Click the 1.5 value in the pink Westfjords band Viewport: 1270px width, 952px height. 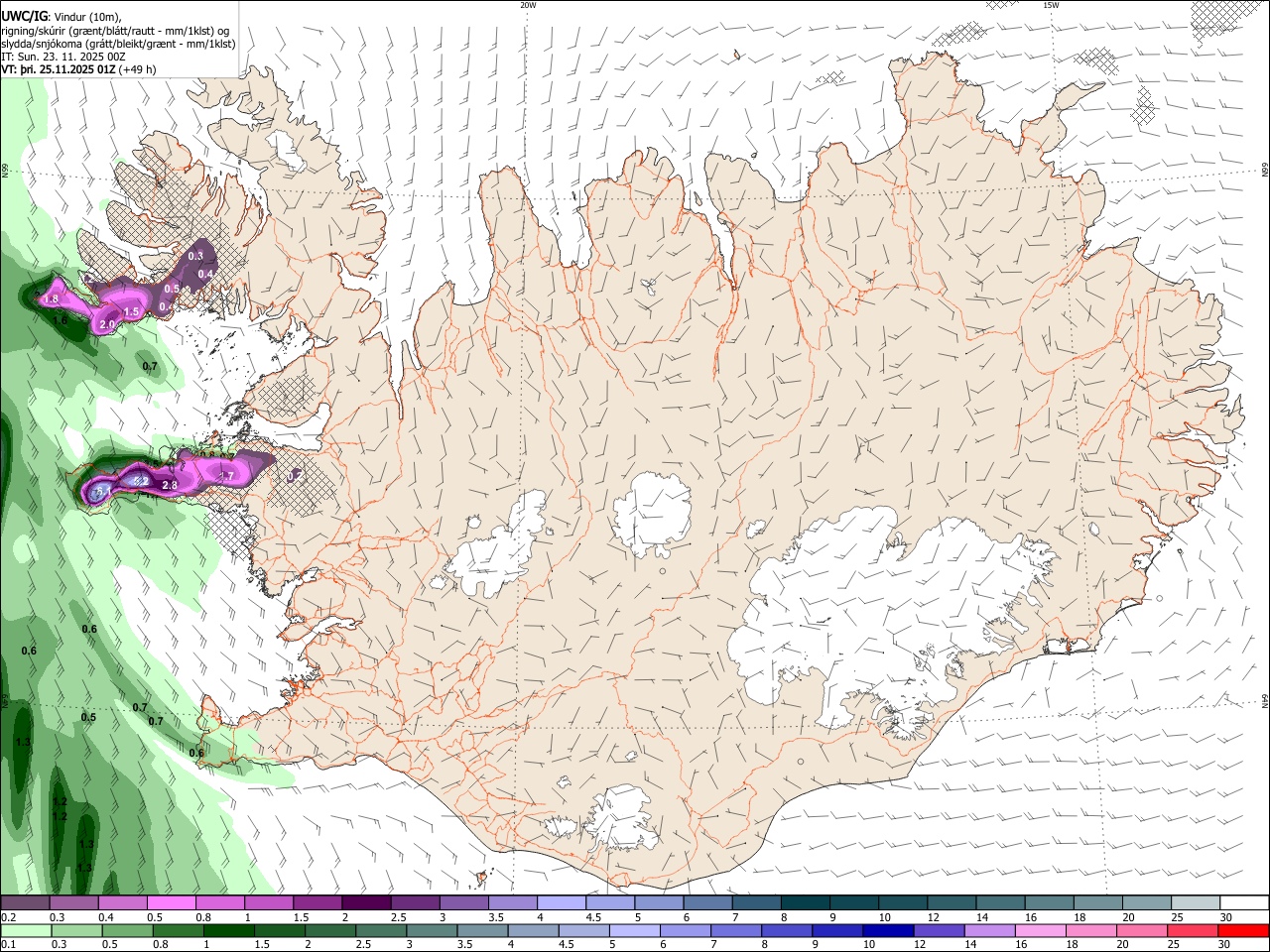(130, 311)
